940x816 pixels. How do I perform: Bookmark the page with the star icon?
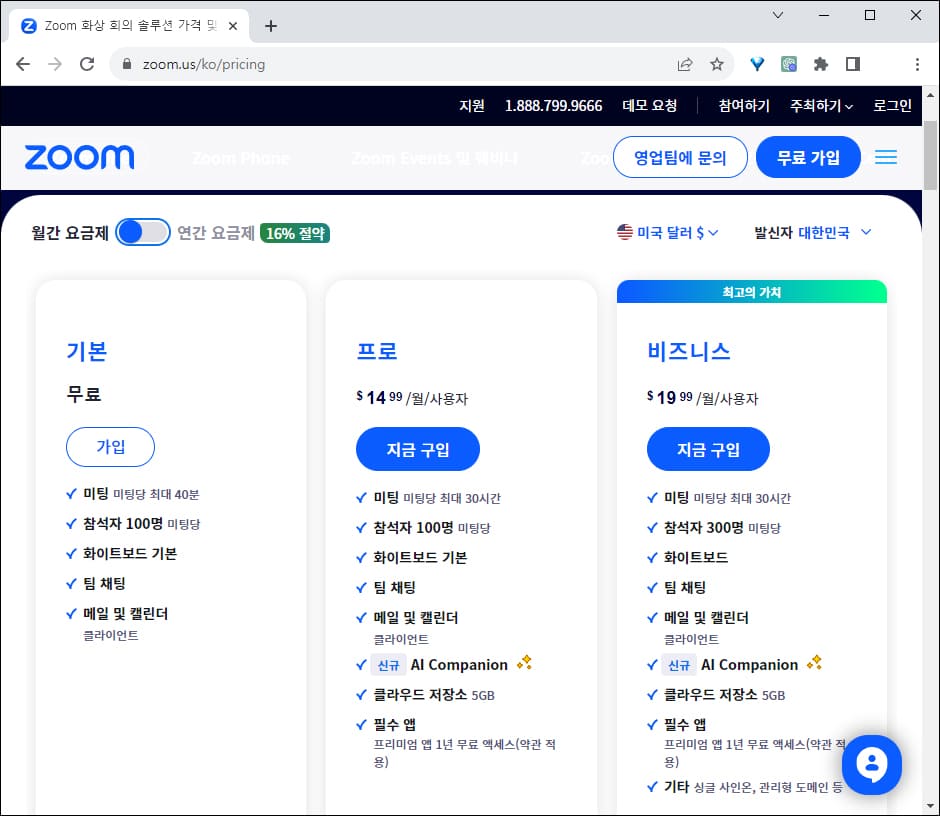(x=717, y=63)
